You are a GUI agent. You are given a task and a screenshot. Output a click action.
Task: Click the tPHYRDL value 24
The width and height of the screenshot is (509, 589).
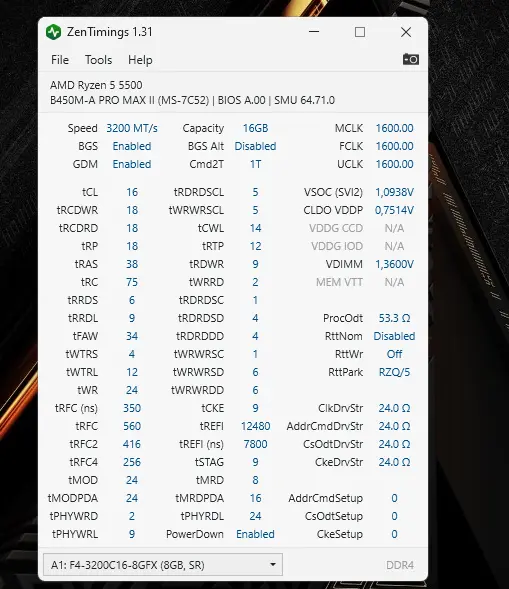tap(255, 516)
